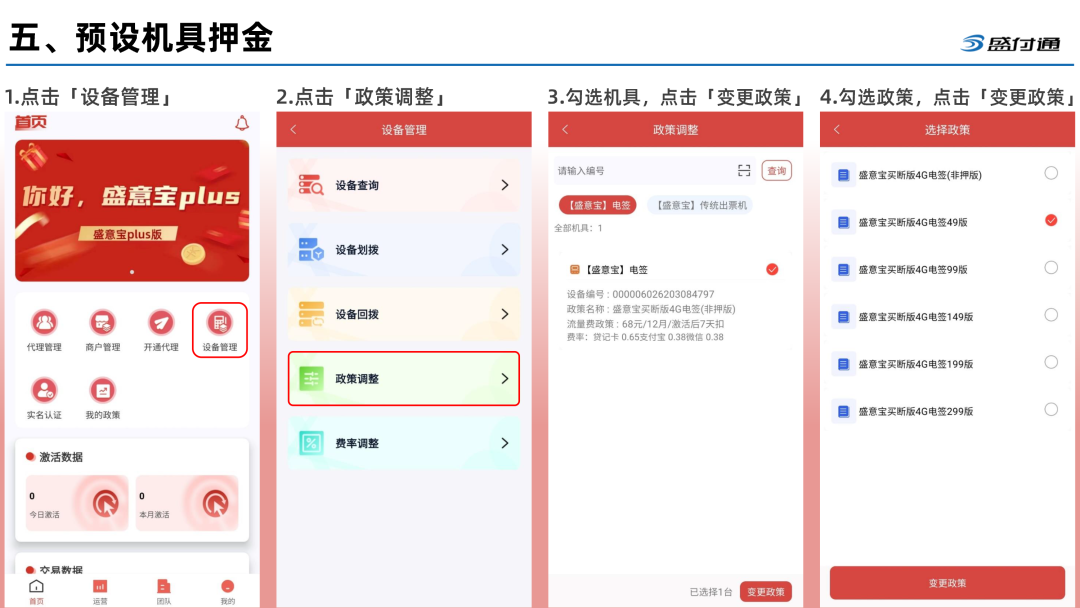Click document icon of 299版 policy
1080x608 pixels.
(x=843, y=412)
